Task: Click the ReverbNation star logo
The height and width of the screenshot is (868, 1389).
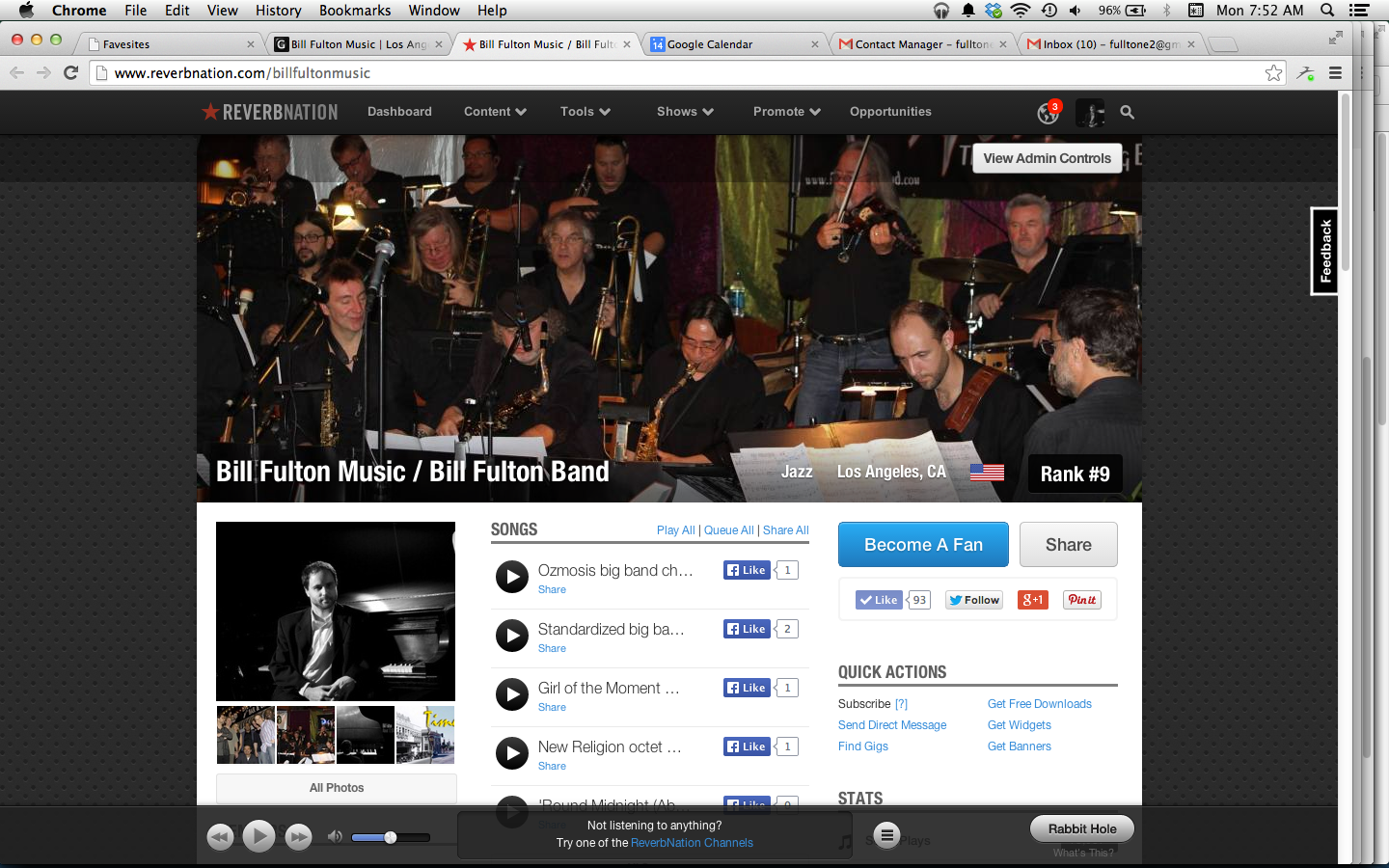Action: coord(269,112)
